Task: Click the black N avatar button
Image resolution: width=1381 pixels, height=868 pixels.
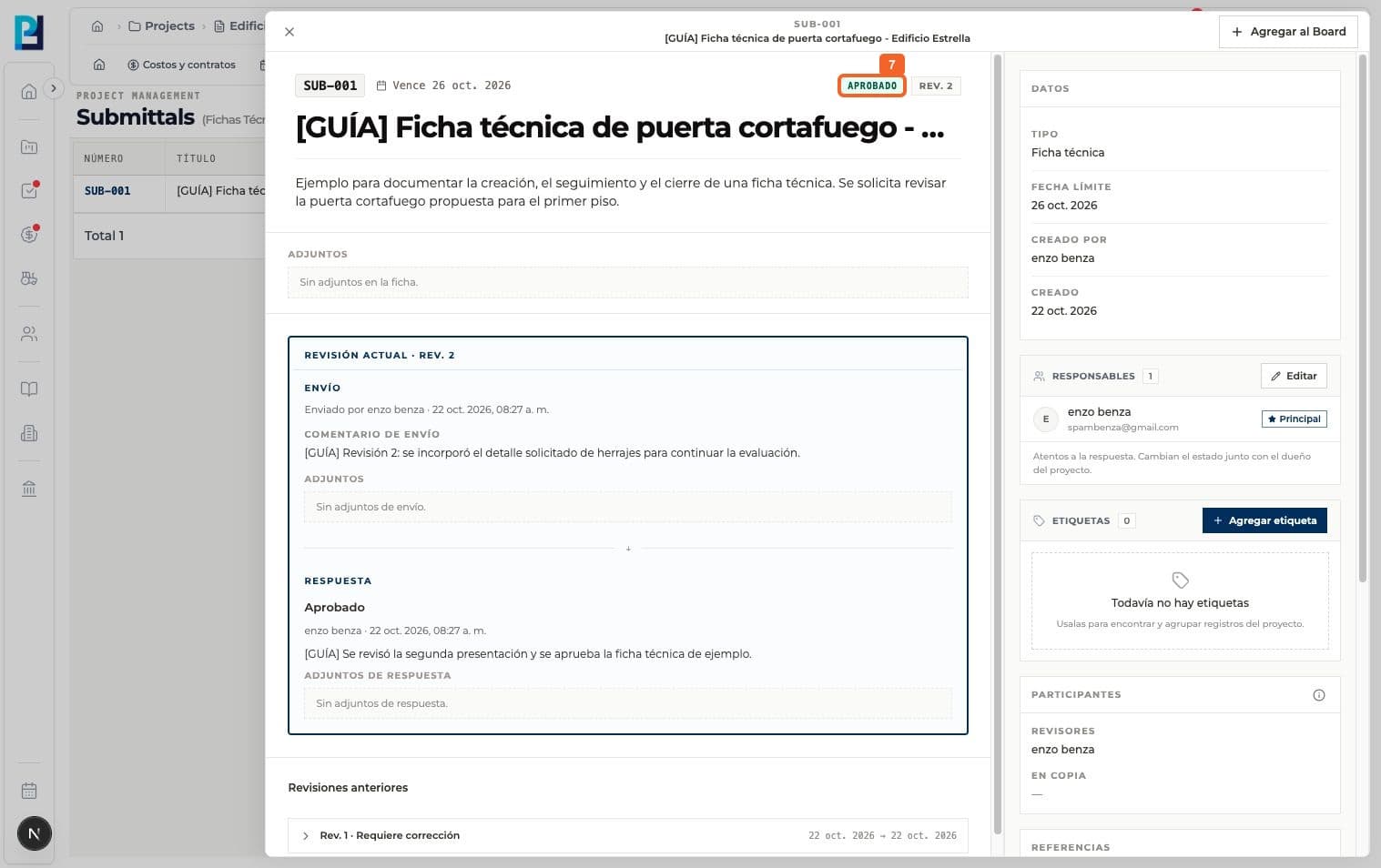Action: point(35,833)
